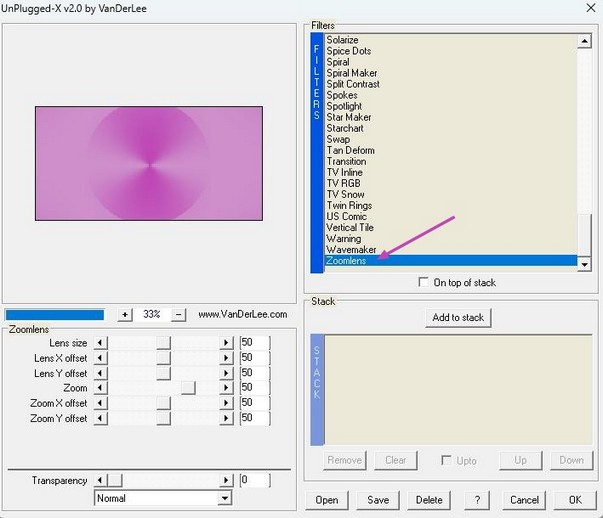Click the filter list scroll up arrow

[584, 41]
